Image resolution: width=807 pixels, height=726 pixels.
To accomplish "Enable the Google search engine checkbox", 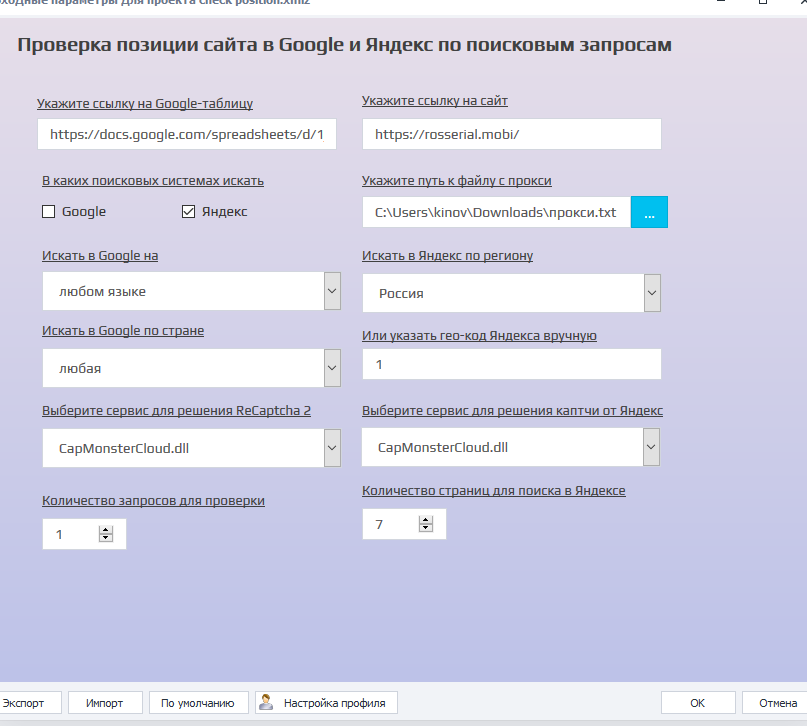I will tap(48, 212).
